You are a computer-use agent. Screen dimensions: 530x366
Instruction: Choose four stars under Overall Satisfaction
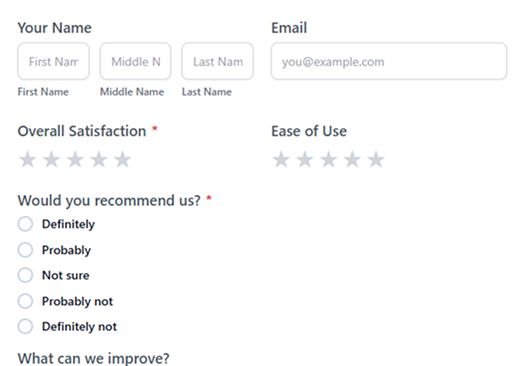pyautogui.click(x=99, y=159)
